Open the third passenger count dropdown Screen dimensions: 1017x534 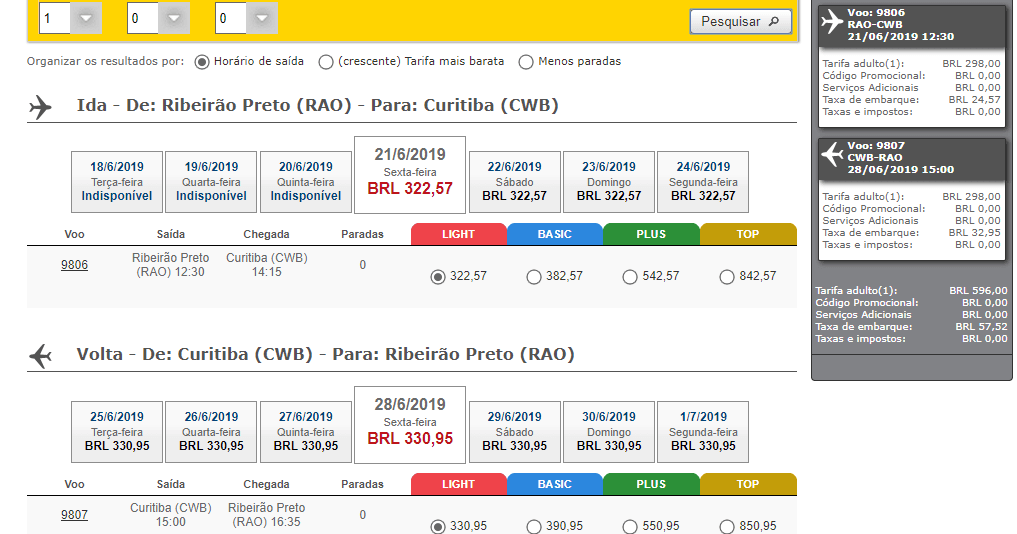click(x=262, y=18)
